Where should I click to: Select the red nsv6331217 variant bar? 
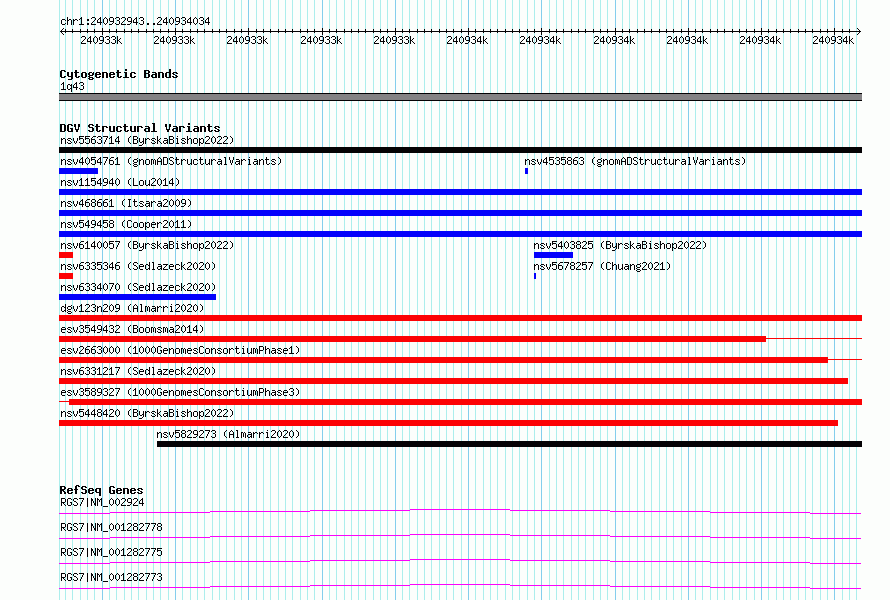pyautogui.click(x=454, y=381)
